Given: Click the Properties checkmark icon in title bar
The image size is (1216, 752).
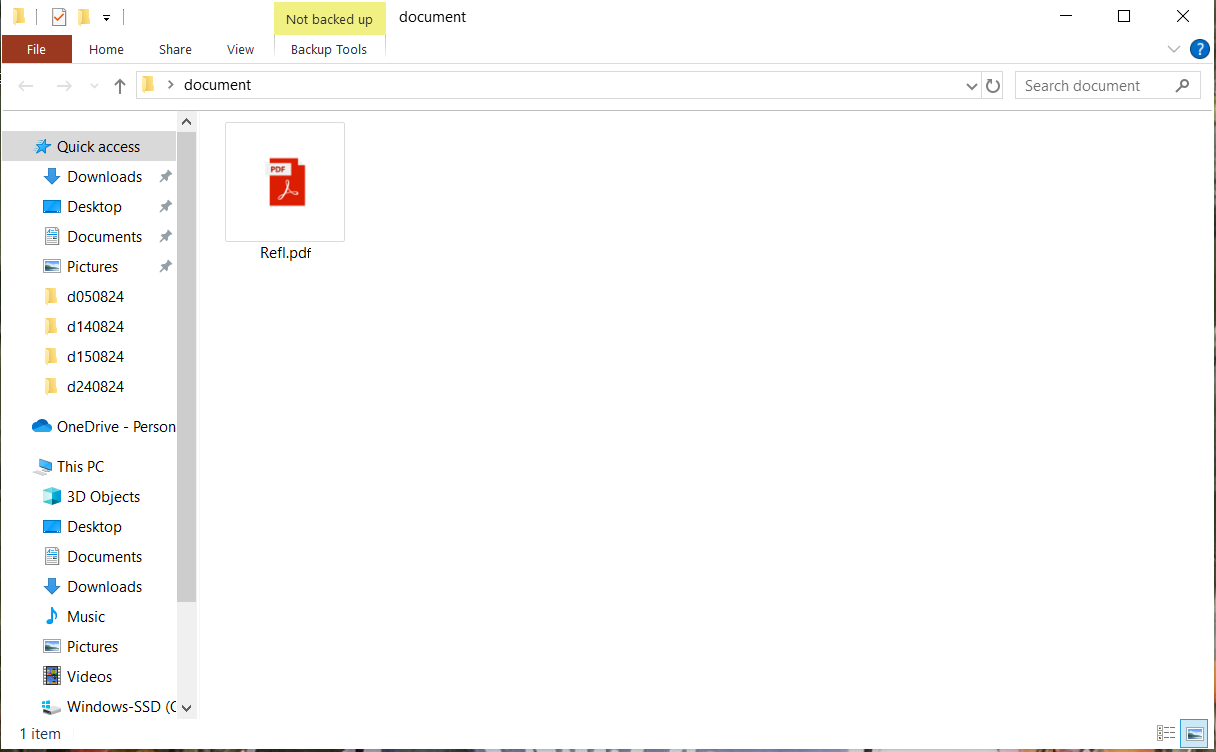Looking at the screenshot, I should coord(59,17).
